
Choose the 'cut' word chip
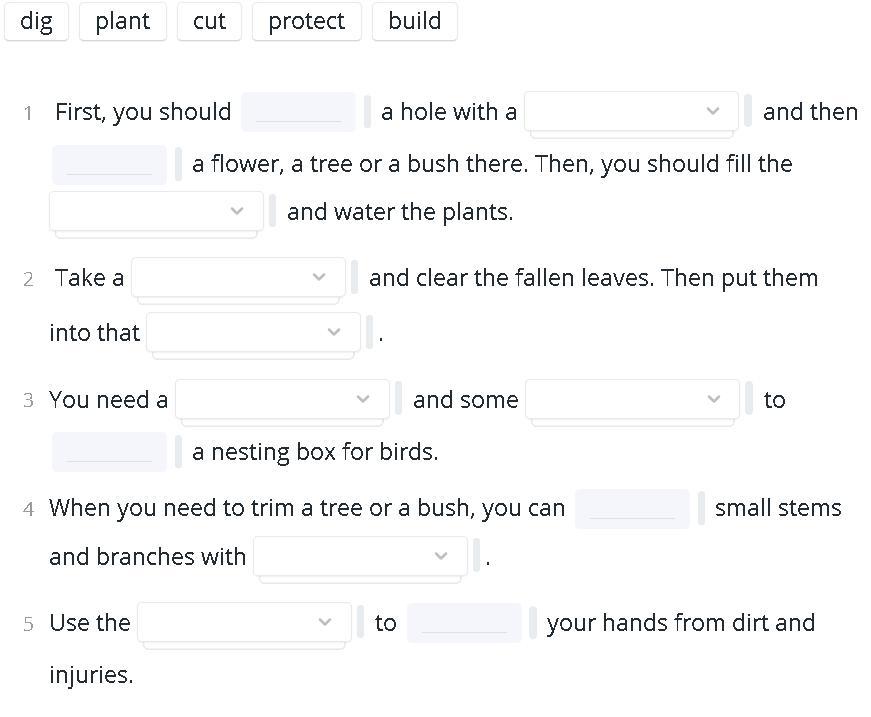(209, 22)
